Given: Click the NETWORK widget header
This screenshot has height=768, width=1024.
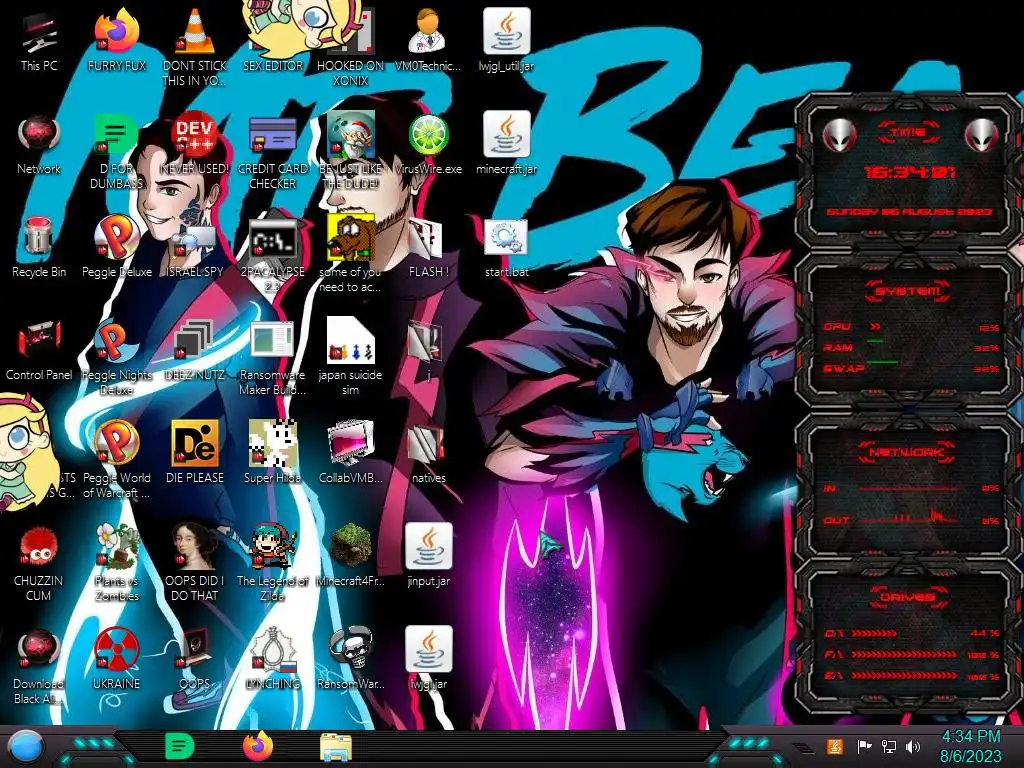Looking at the screenshot, I should [x=906, y=451].
